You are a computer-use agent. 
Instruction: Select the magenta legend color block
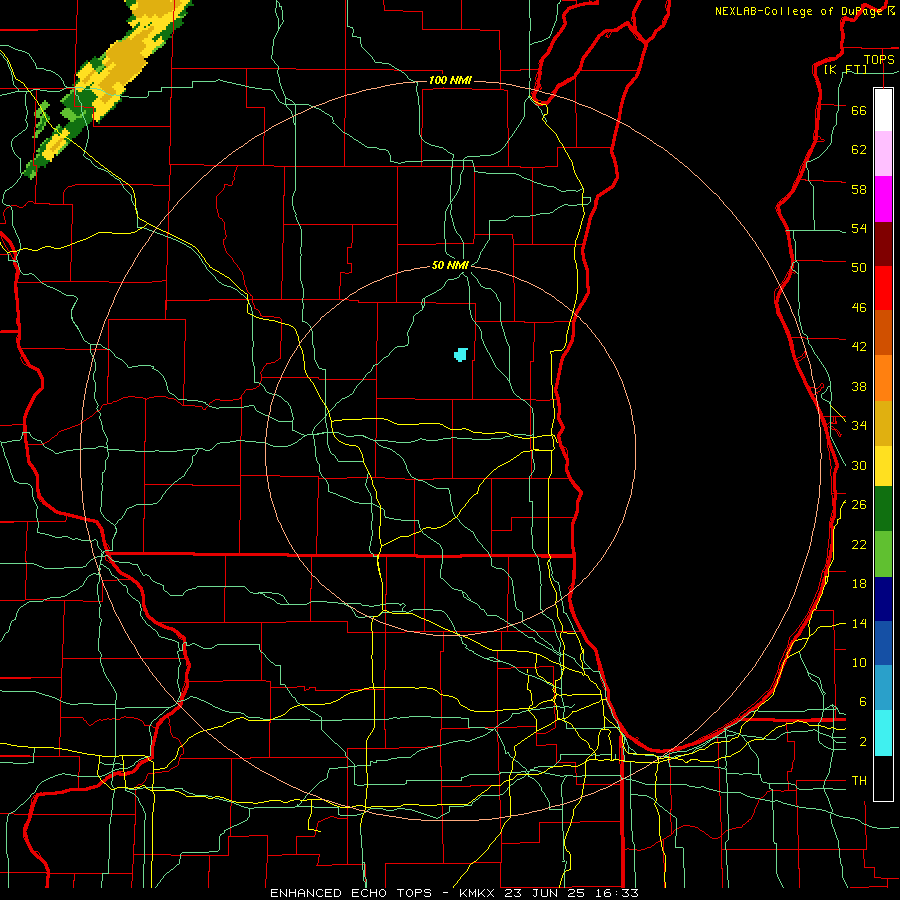(883, 199)
